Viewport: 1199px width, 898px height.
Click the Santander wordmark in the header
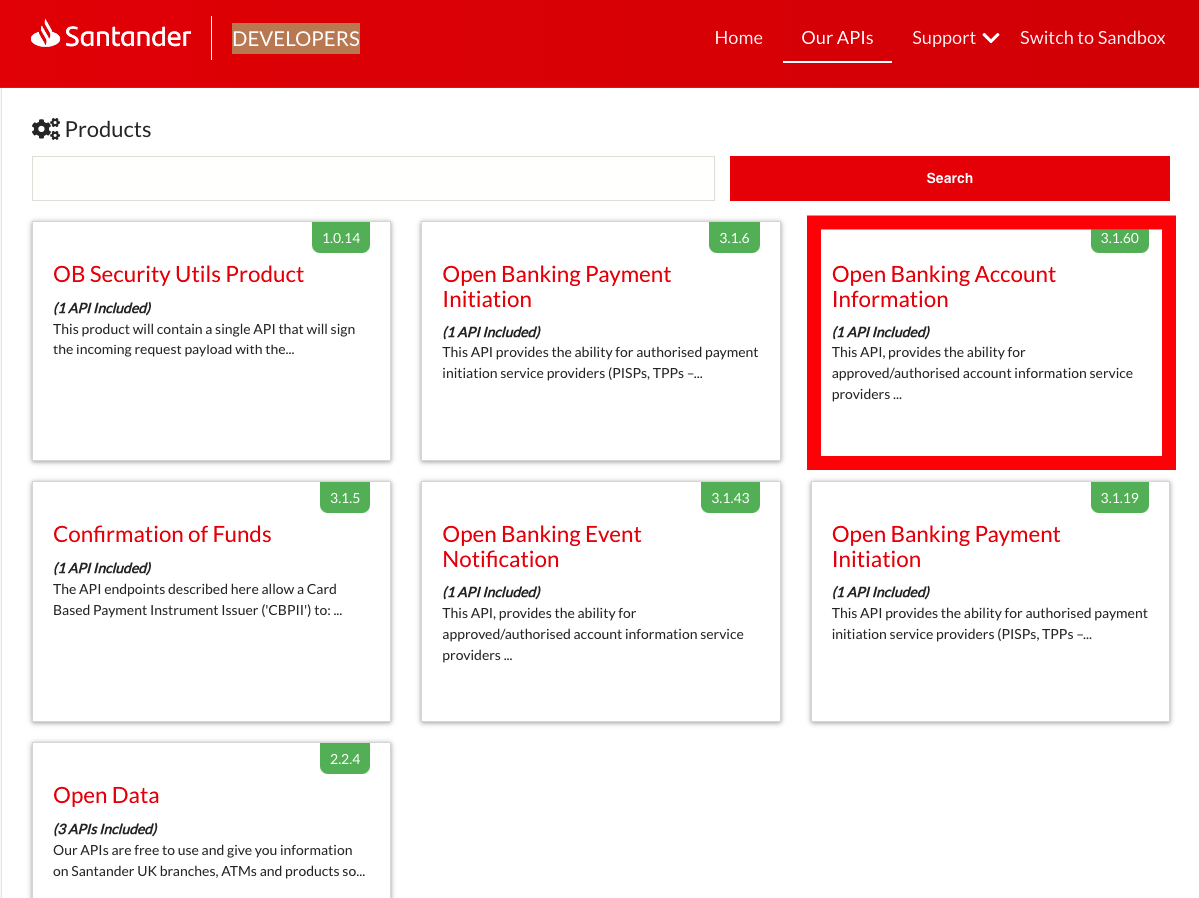point(128,36)
